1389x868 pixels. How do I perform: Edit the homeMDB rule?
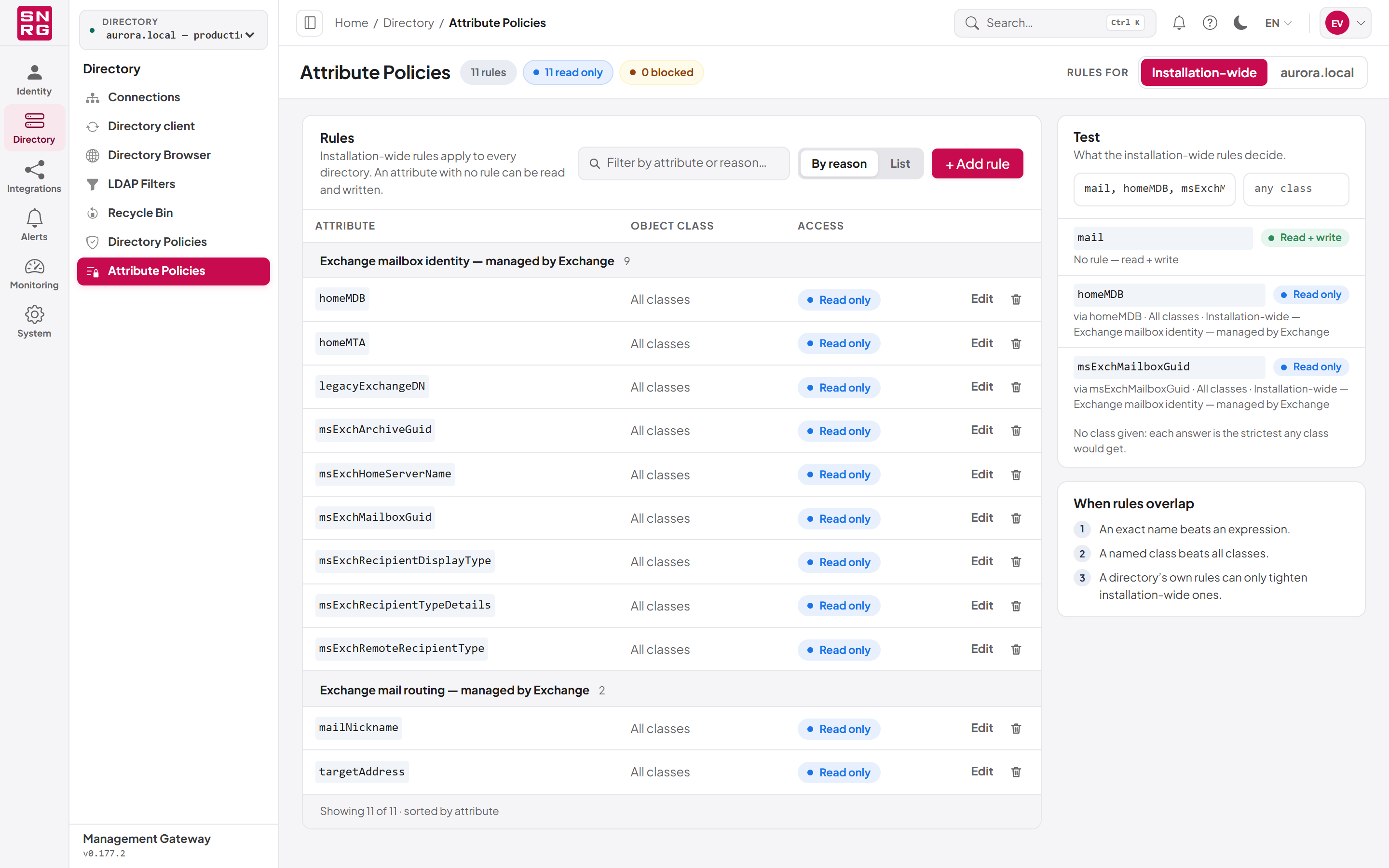pyautogui.click(x=981, y=298)
